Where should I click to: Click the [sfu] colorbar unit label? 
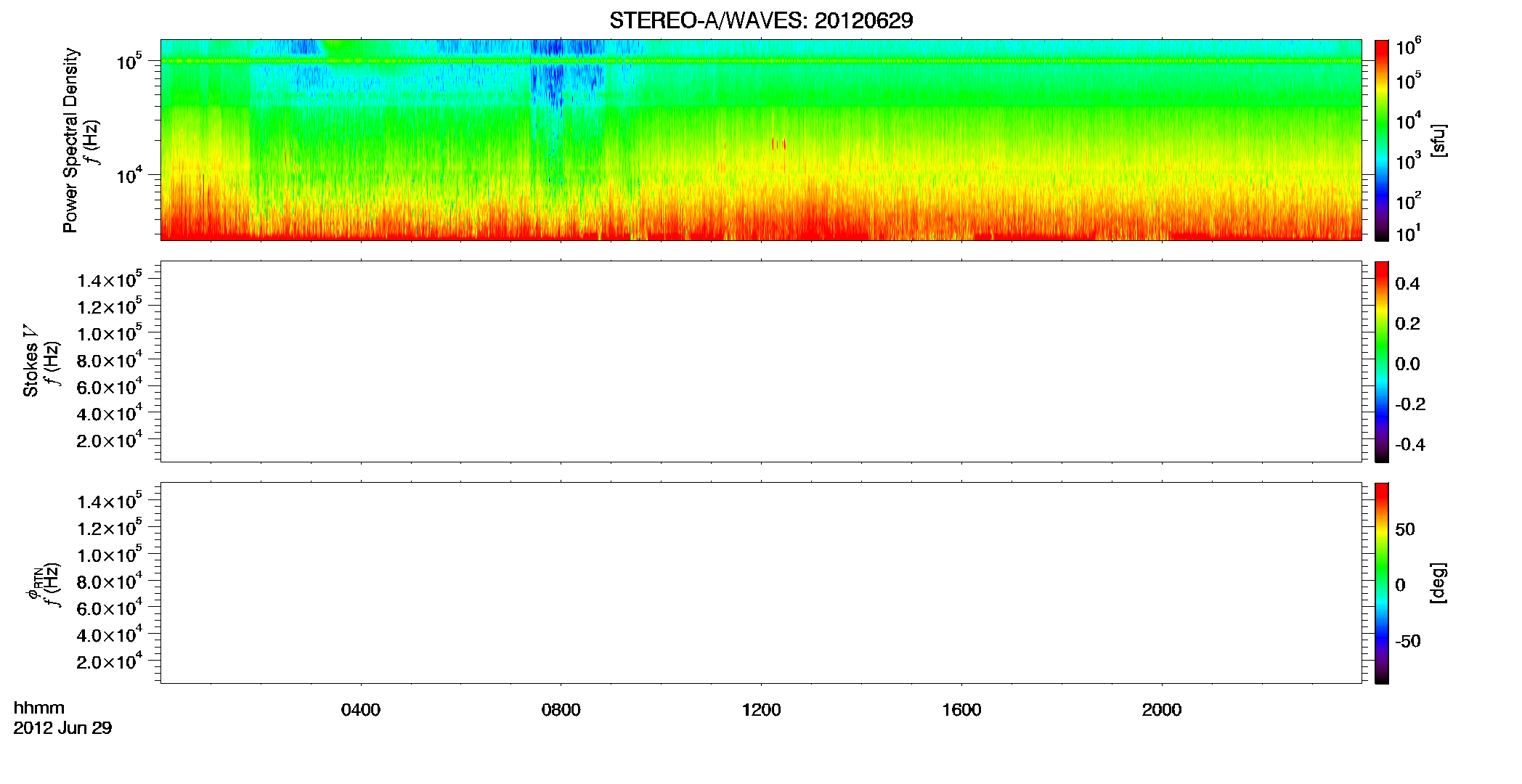[1438, 141]
